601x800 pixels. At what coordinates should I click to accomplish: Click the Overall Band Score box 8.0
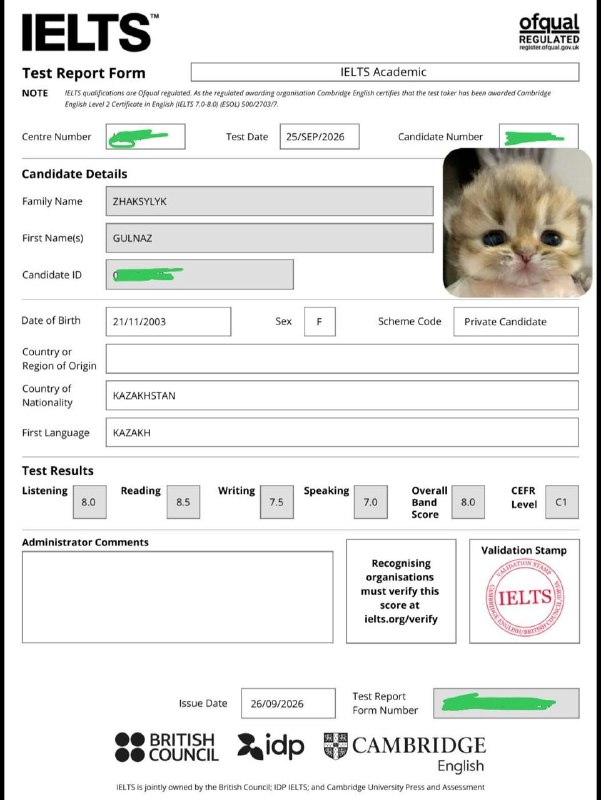[x=468, y=502]
